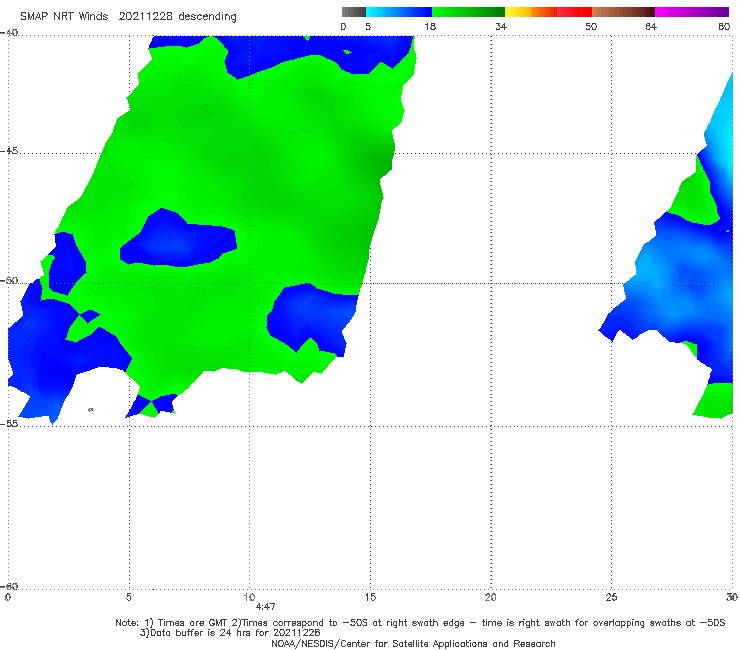Click the latitude label '-60'
The width and height of the screenshot is (740, 650).
[x=9, y=586]
